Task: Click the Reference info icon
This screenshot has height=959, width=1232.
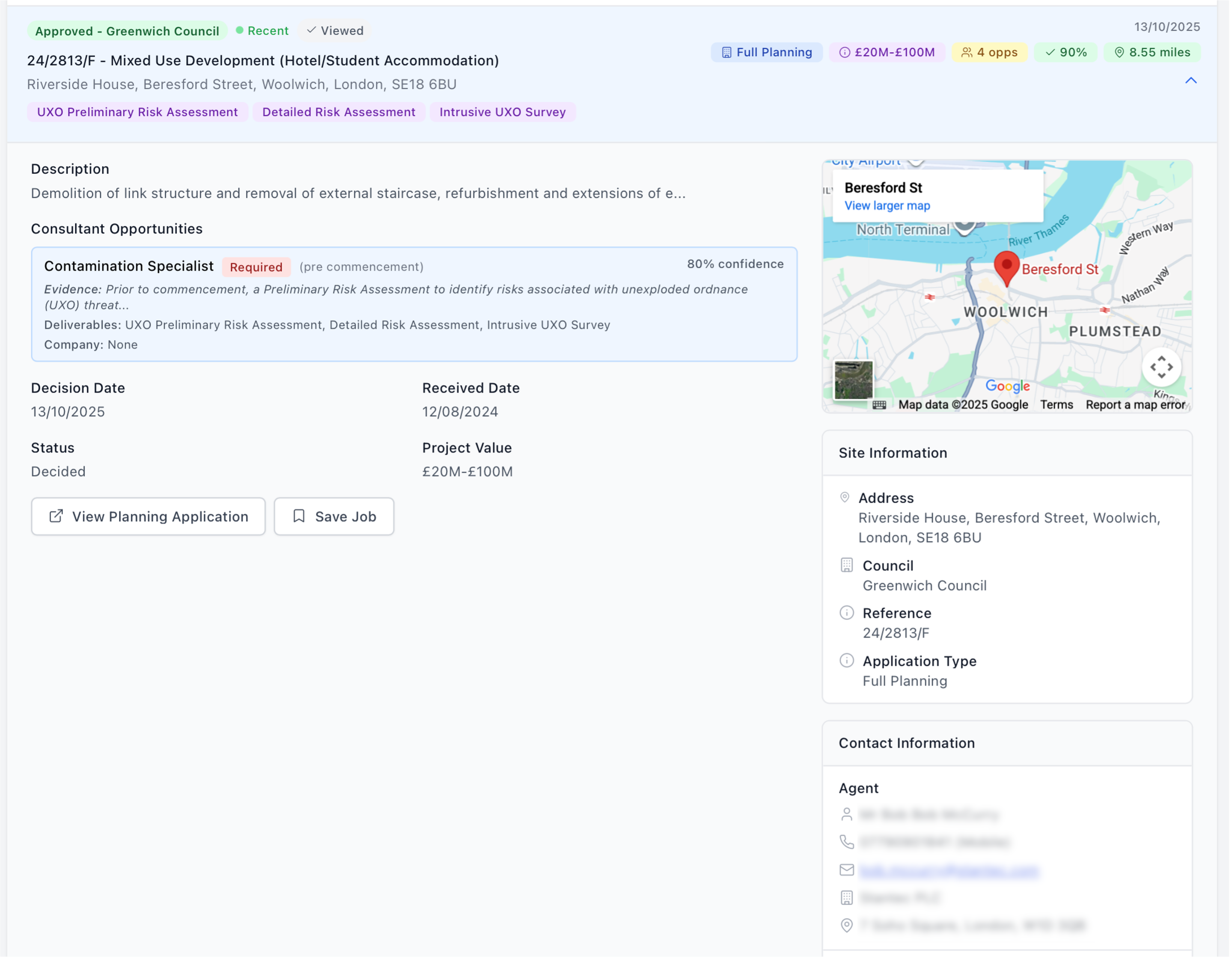Action: click(x=848, y=614)
